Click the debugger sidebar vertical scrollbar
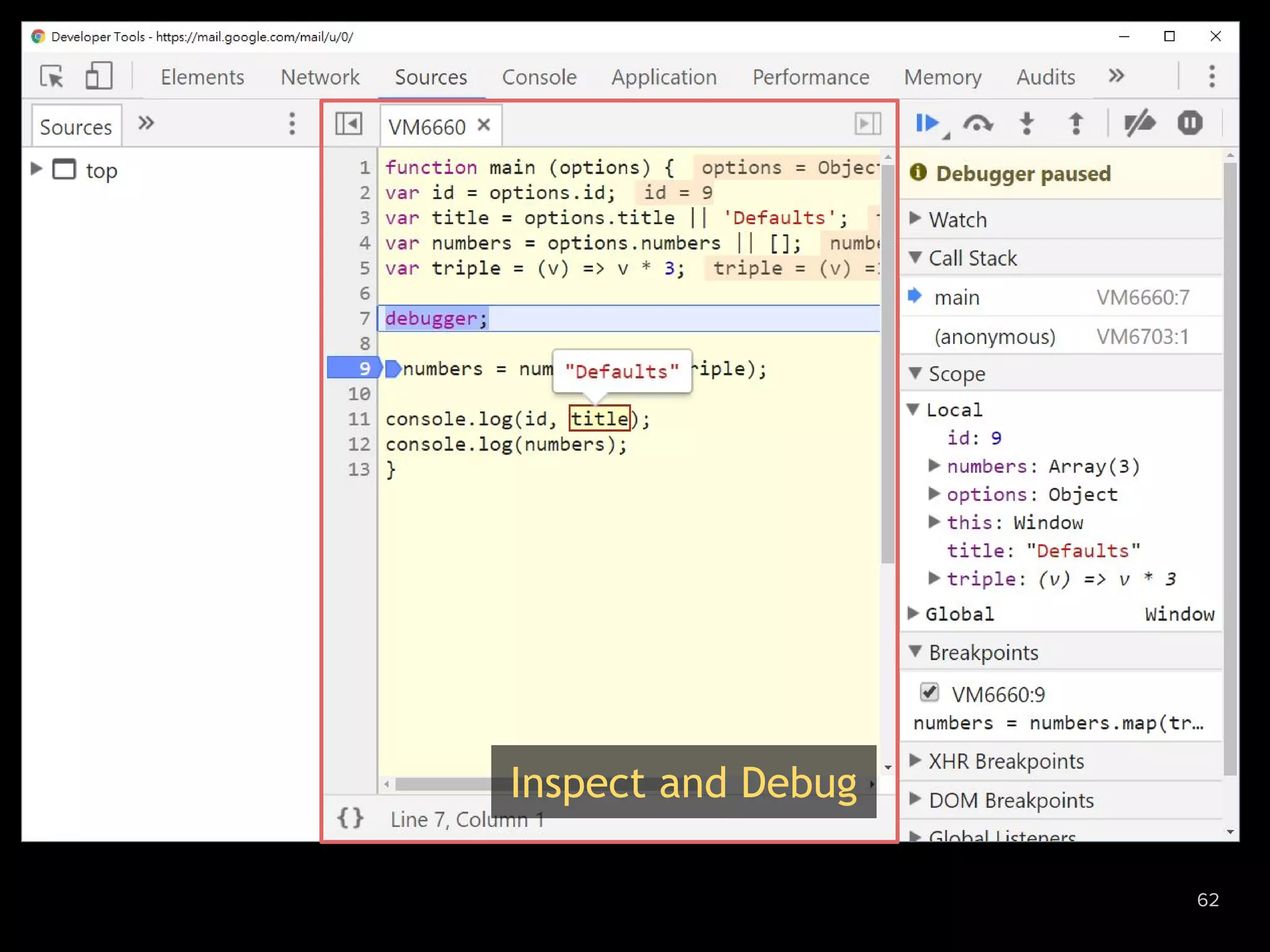 [1230, 468]
